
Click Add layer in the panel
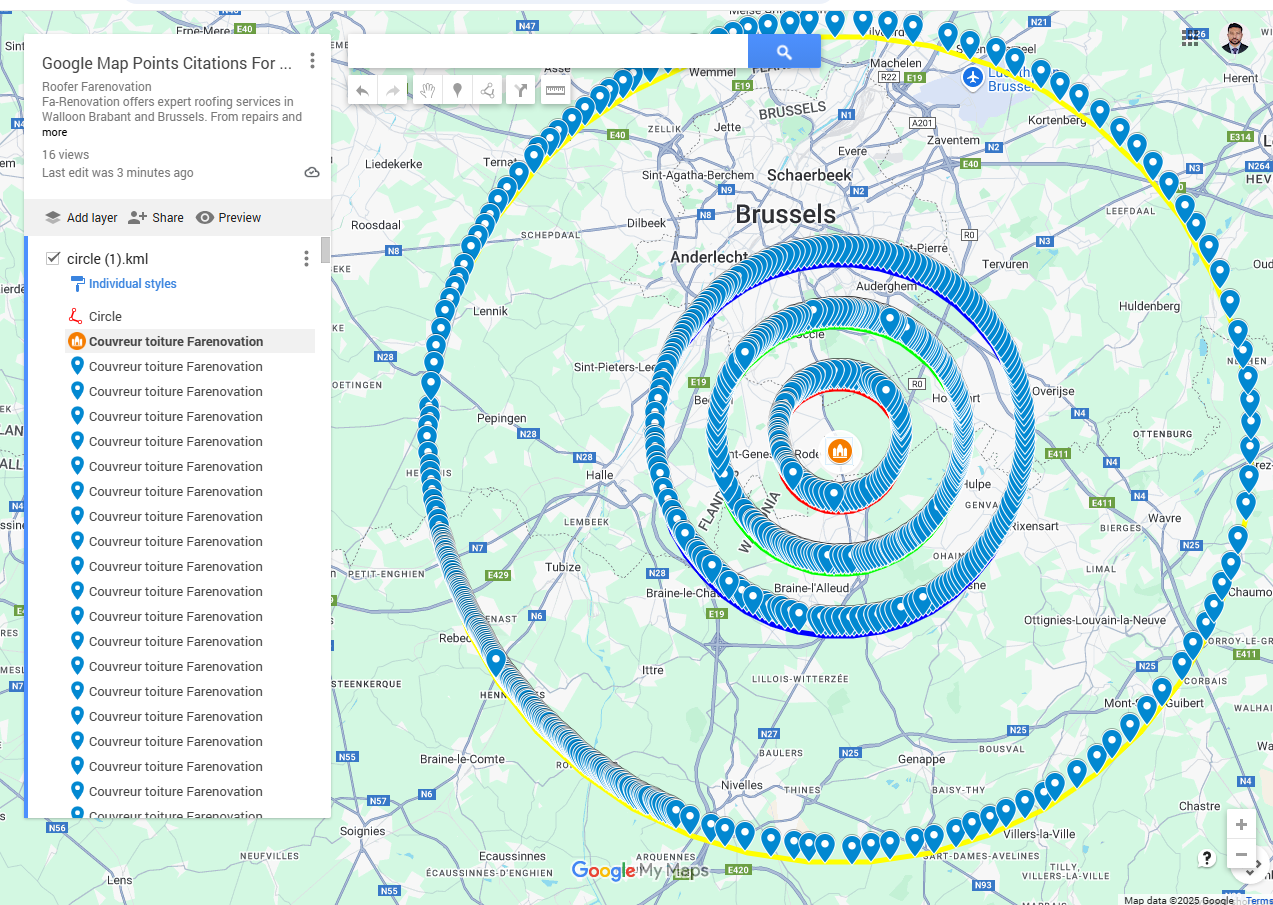pyautogui.click(x=80, y=217)
